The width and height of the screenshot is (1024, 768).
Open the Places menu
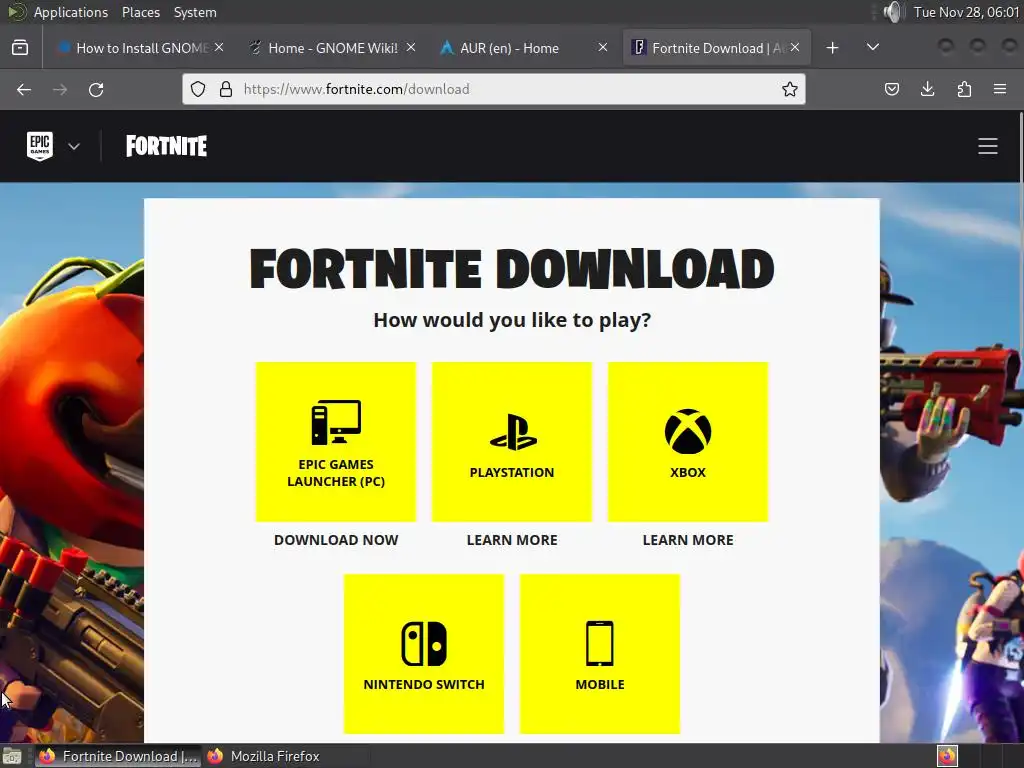click(140, 12)
